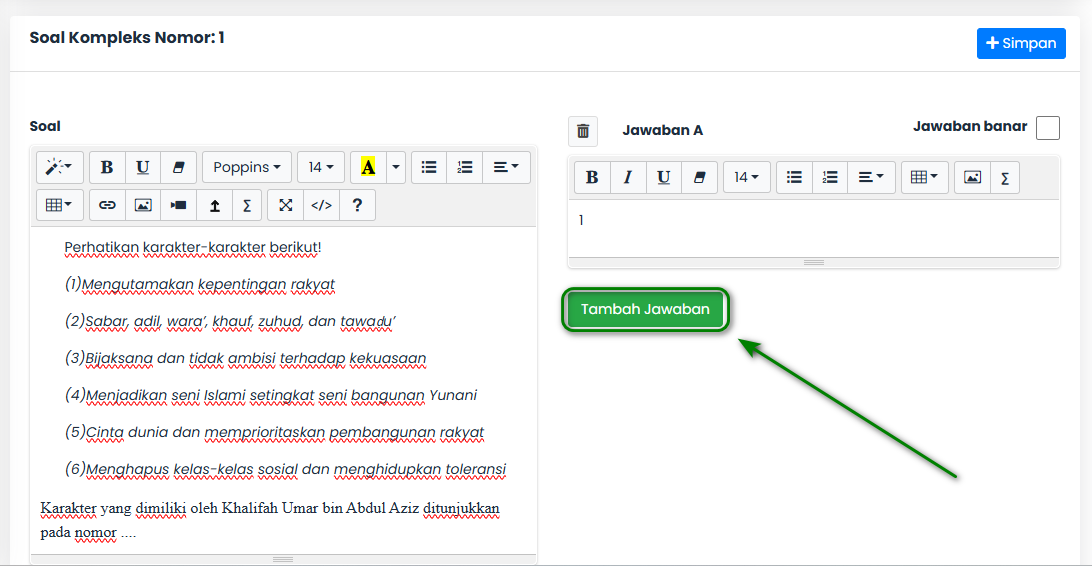Check the Jawaban benar checkbox
The height and width of the screenshot is (566, 1092).
[x=1047, y=128]
